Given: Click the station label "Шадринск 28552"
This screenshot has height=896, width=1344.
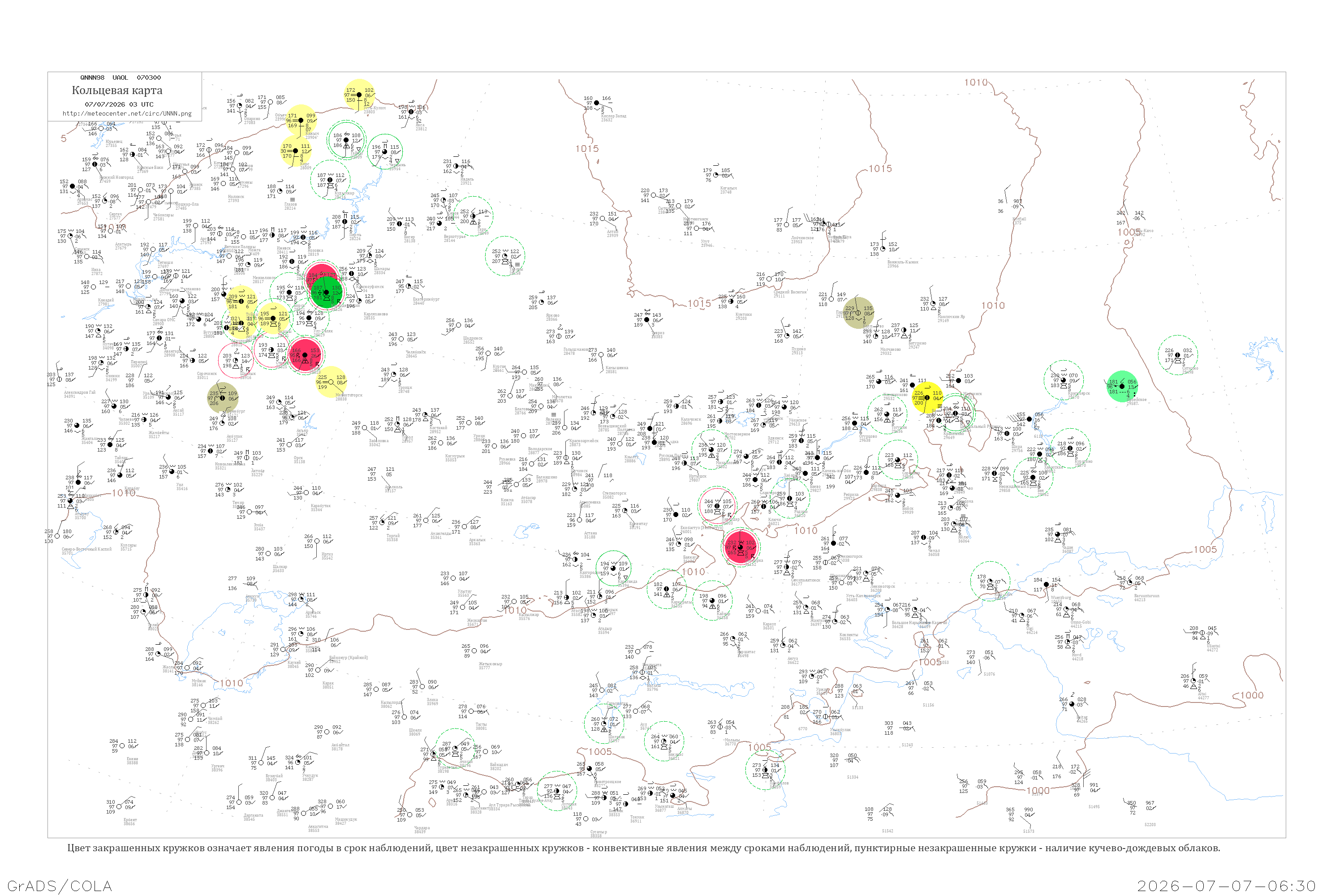Looking at the screenshot, I should point(473,340).
